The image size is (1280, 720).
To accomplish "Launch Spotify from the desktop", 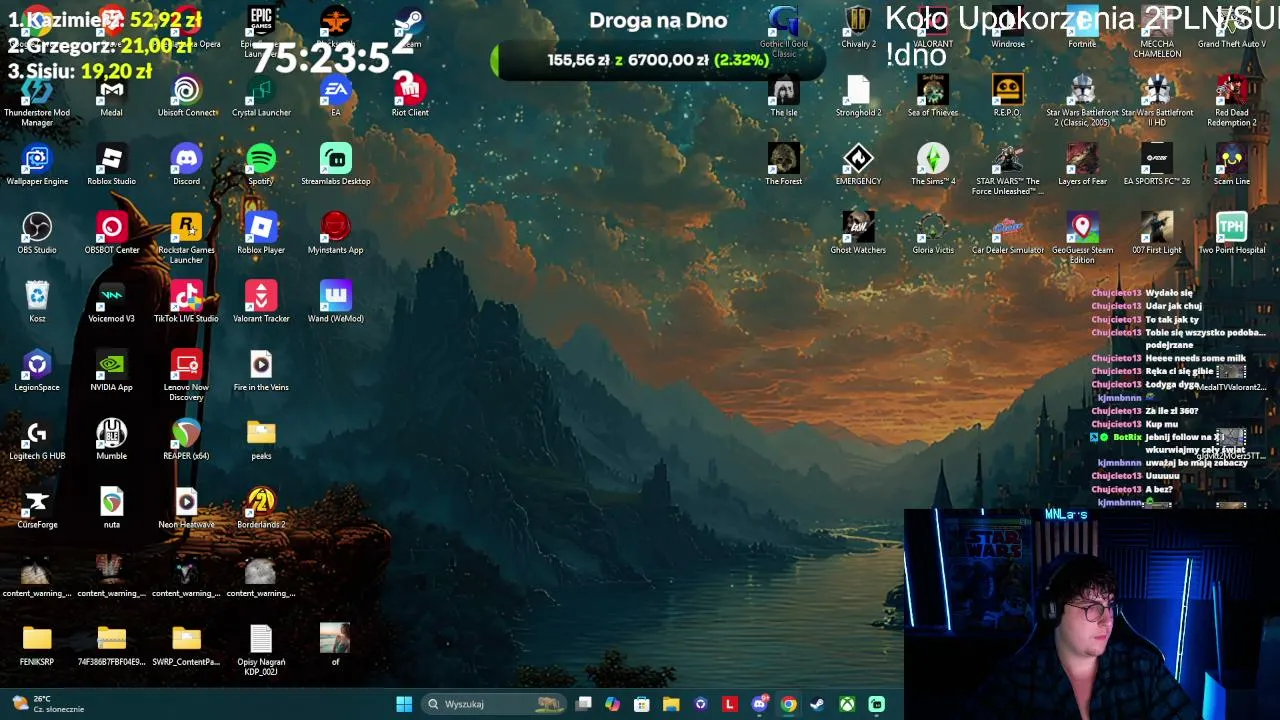I will click(261, 166).
